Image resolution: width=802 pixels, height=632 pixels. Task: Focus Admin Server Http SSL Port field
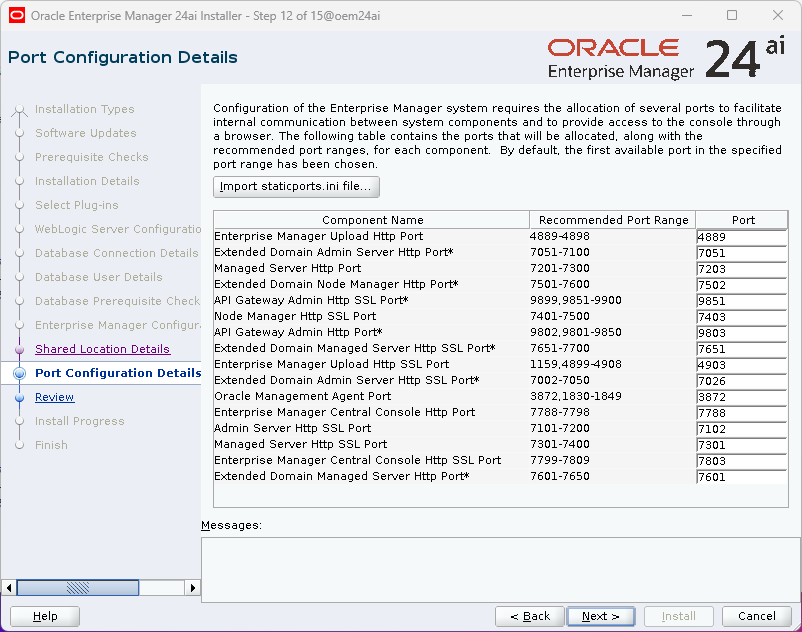(x=741, y=429)
